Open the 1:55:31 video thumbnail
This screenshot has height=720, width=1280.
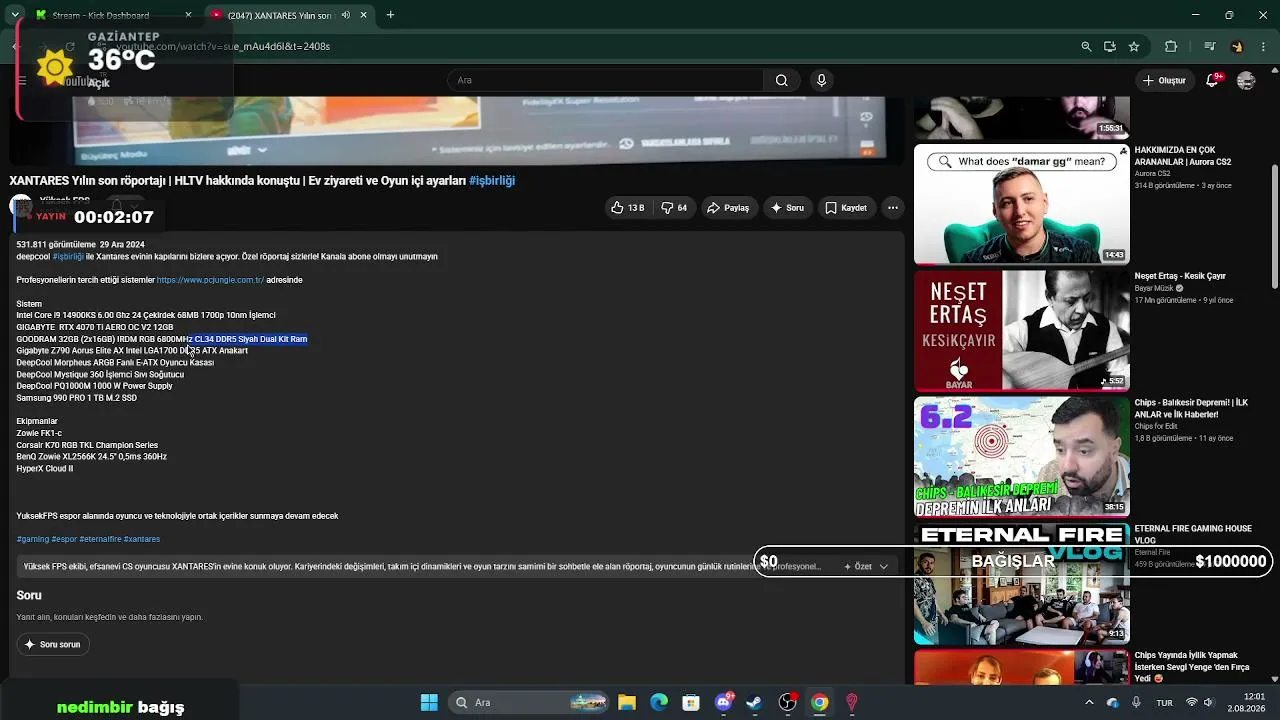1022,118
